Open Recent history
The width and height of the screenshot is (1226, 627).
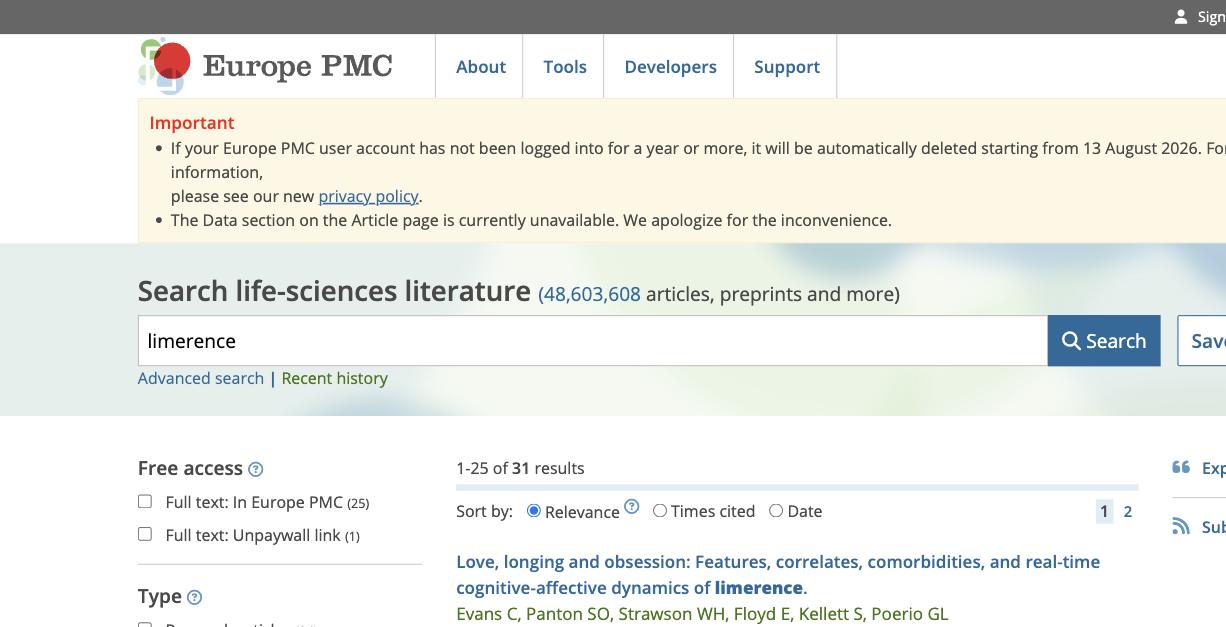(x=335, y=378)
